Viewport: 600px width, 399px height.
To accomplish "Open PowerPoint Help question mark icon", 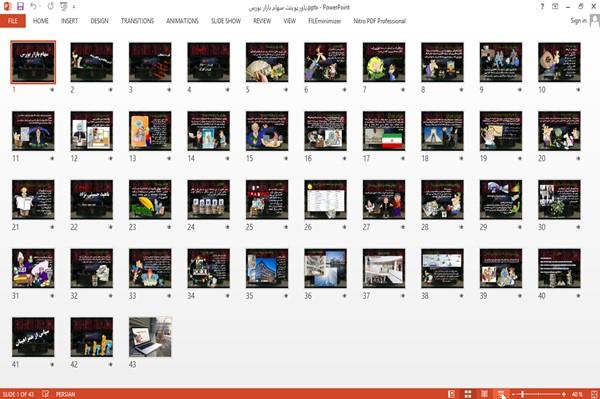I will 542,7.
